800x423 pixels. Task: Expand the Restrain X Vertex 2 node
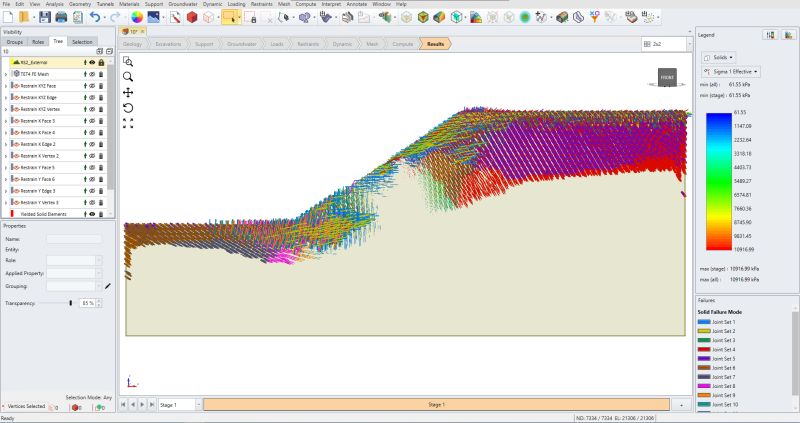6,156
